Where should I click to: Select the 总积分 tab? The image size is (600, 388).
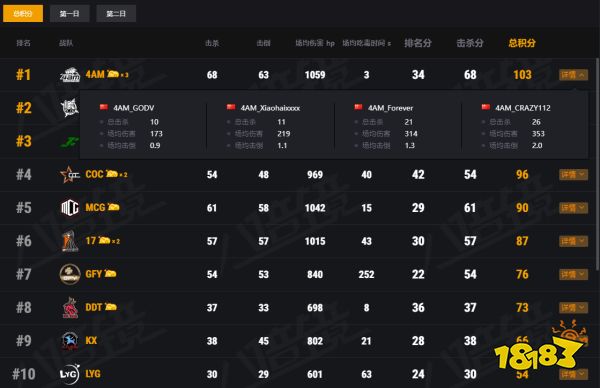pyautogui.click(x=23, y=14)
